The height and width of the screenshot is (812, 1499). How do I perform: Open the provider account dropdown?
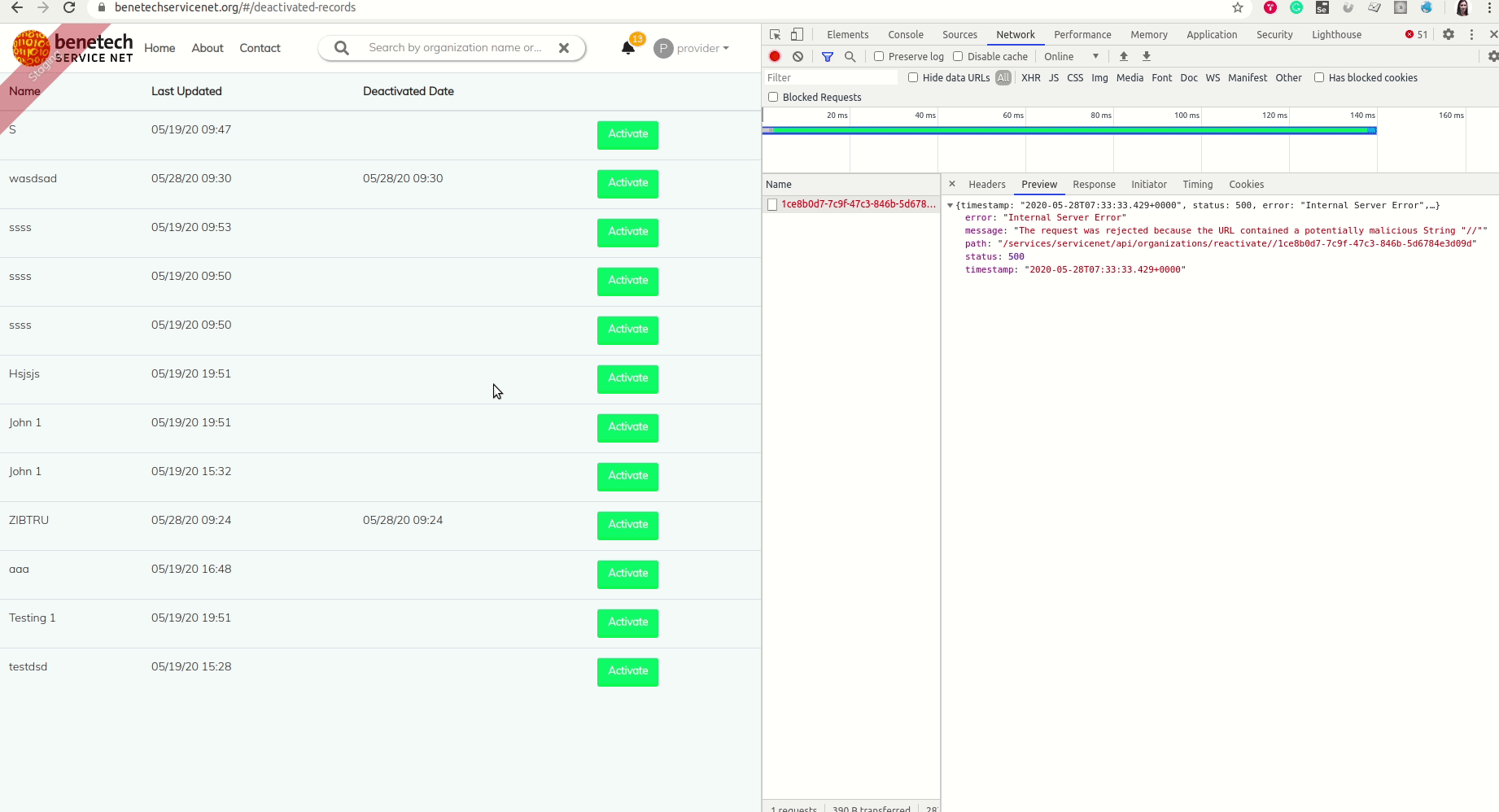point(692,48)
